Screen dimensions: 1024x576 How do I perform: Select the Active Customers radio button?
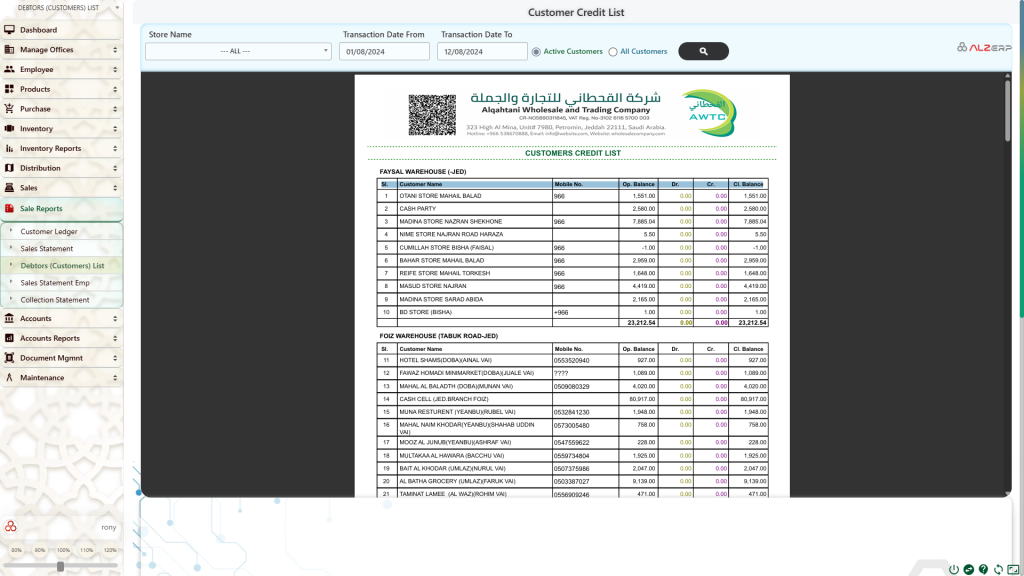click(x=536, y=52)
